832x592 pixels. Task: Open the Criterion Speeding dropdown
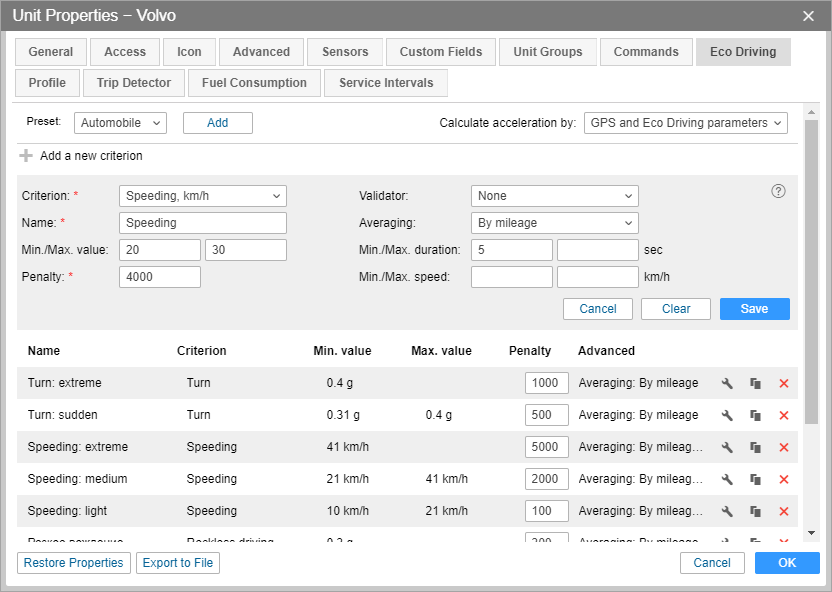[202, 196]
